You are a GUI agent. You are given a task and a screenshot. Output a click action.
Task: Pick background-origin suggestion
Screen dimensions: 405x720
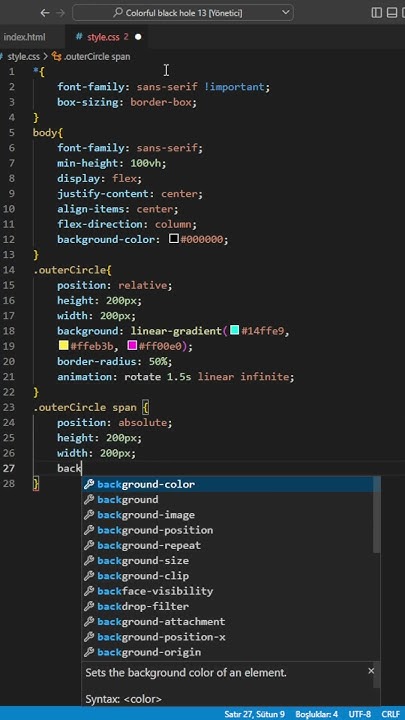pos(228,652)
